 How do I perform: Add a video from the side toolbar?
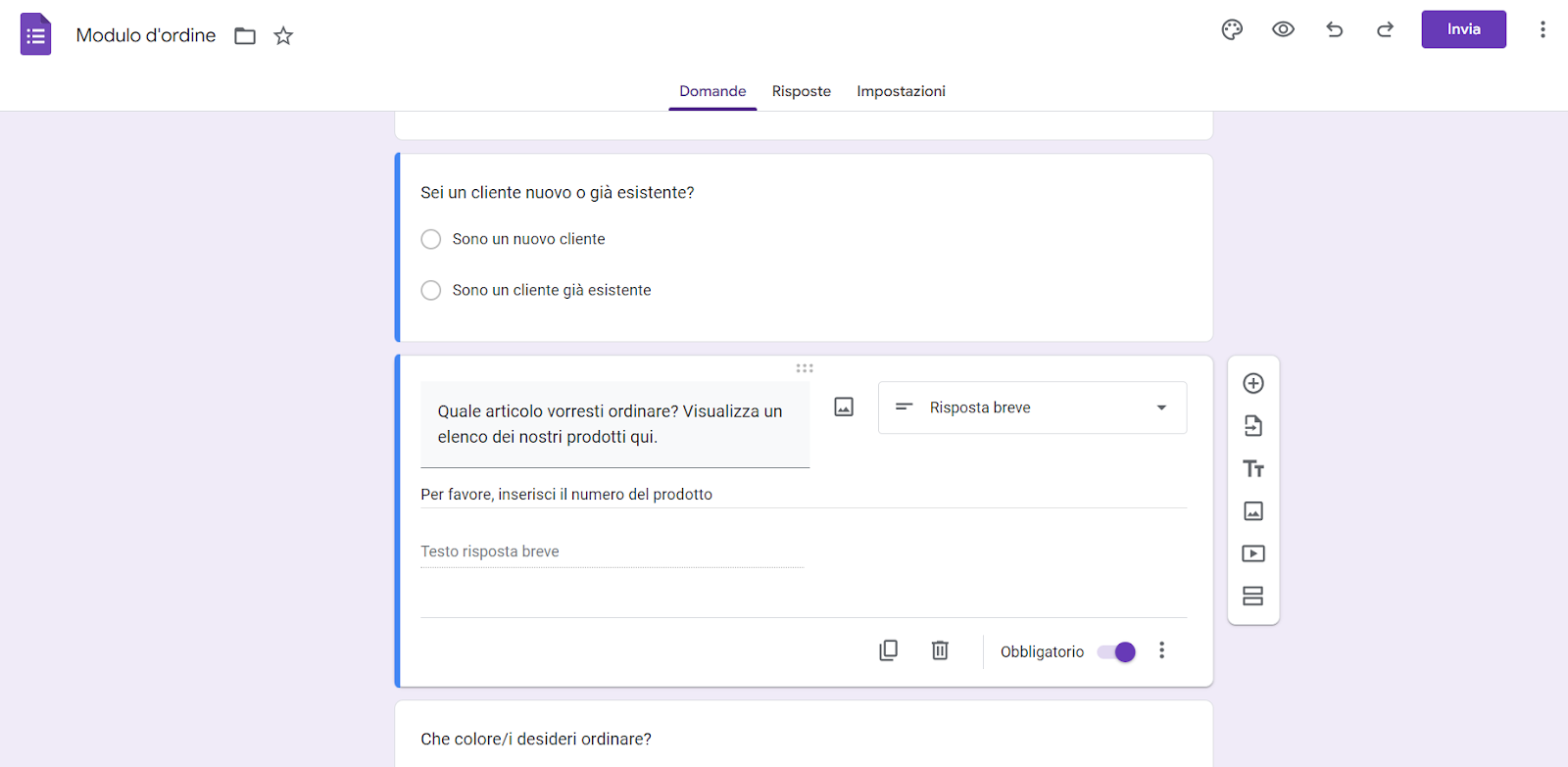pos(1252,553)
